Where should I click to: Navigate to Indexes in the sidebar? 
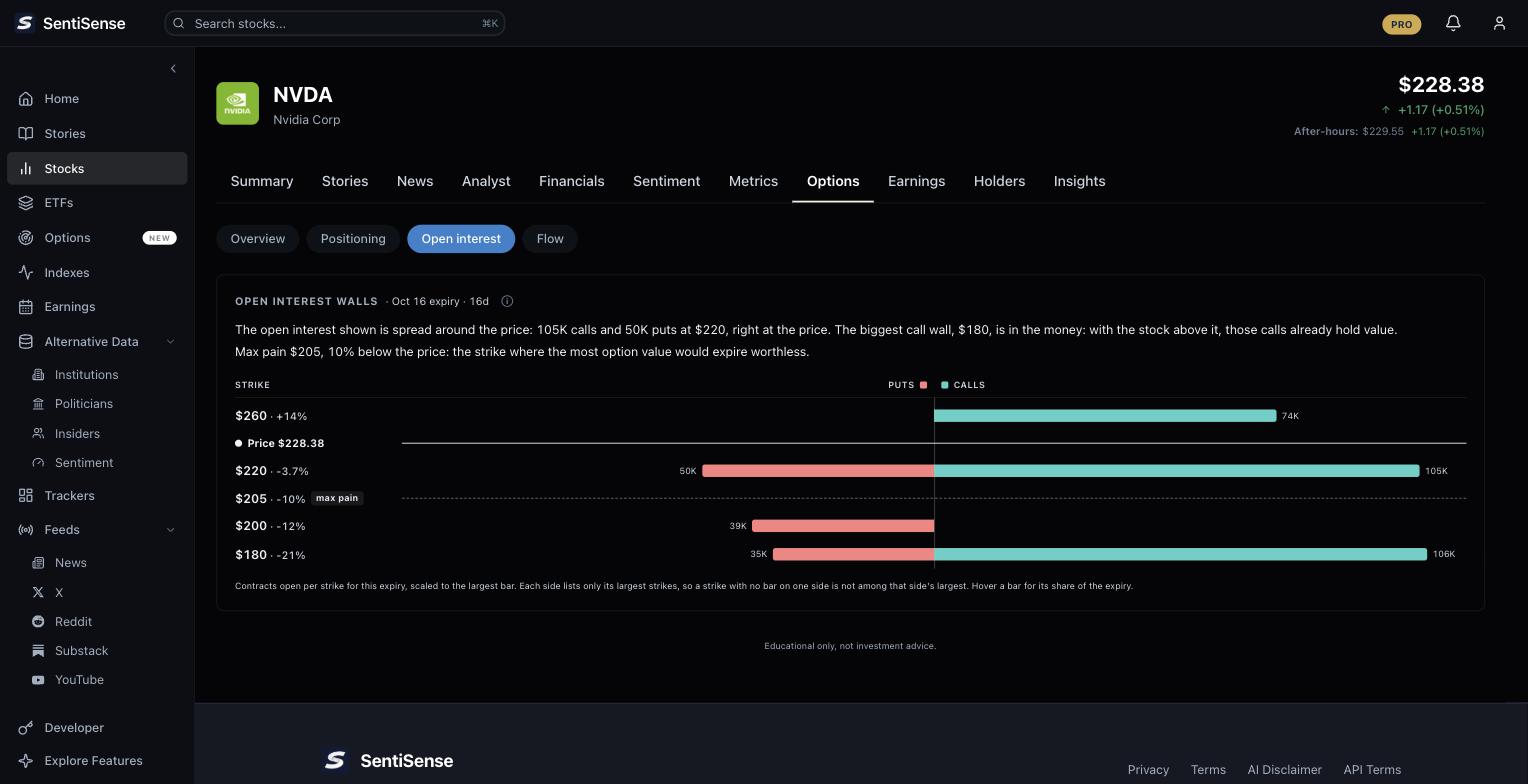(x=97, y=273)
